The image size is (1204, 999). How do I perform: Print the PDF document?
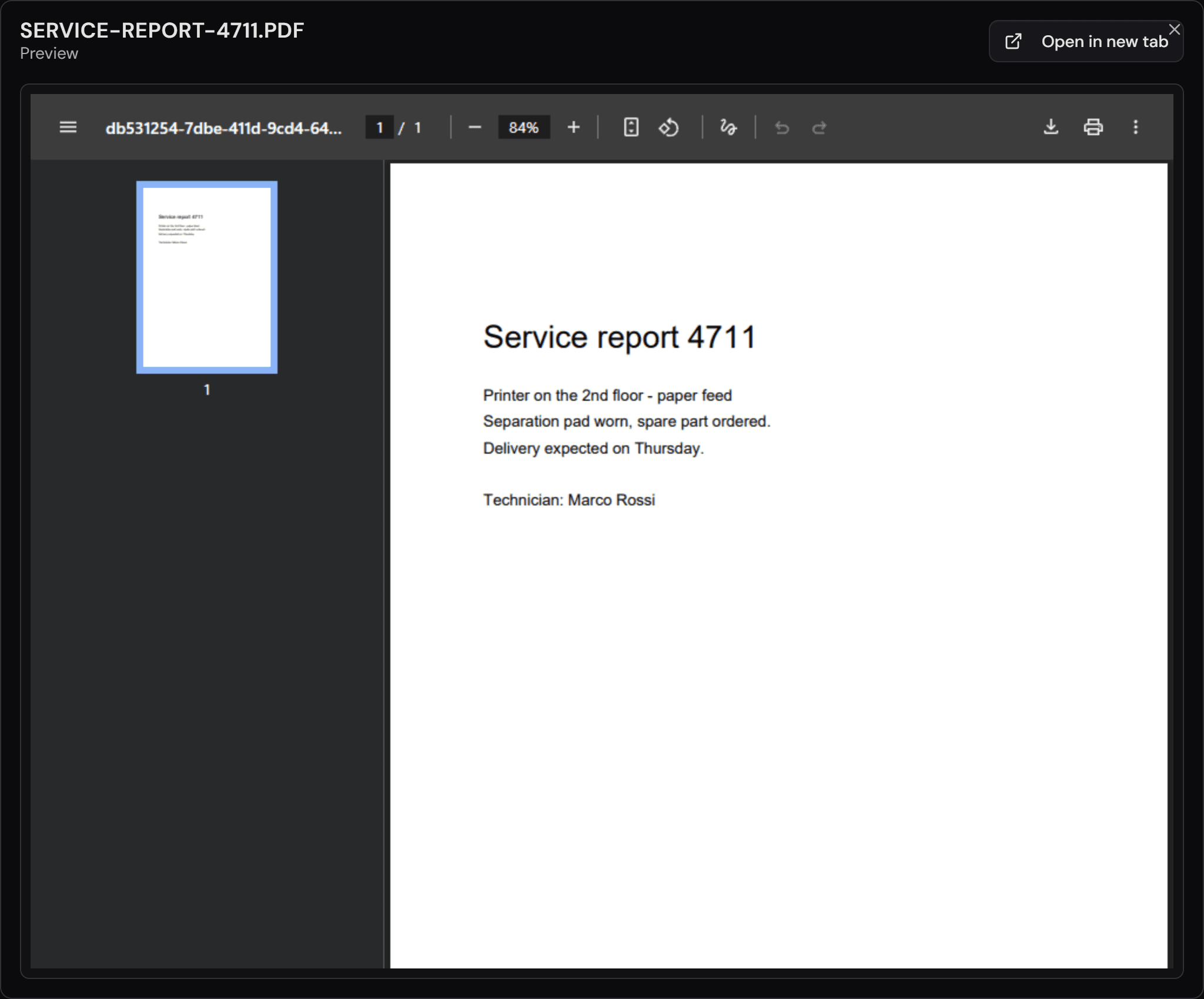click(1093, 127)
